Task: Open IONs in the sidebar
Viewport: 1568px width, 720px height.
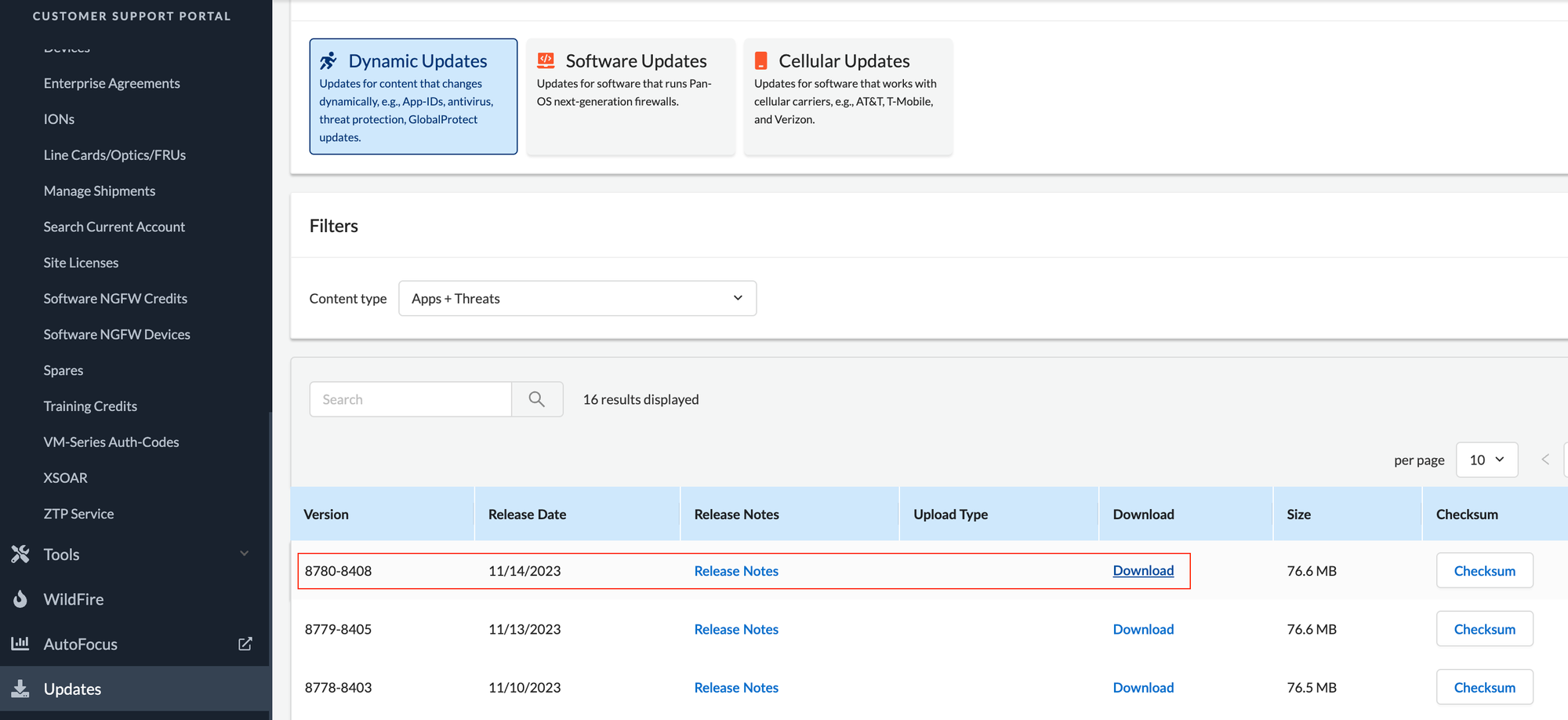Action: click(x=60, y=119)
